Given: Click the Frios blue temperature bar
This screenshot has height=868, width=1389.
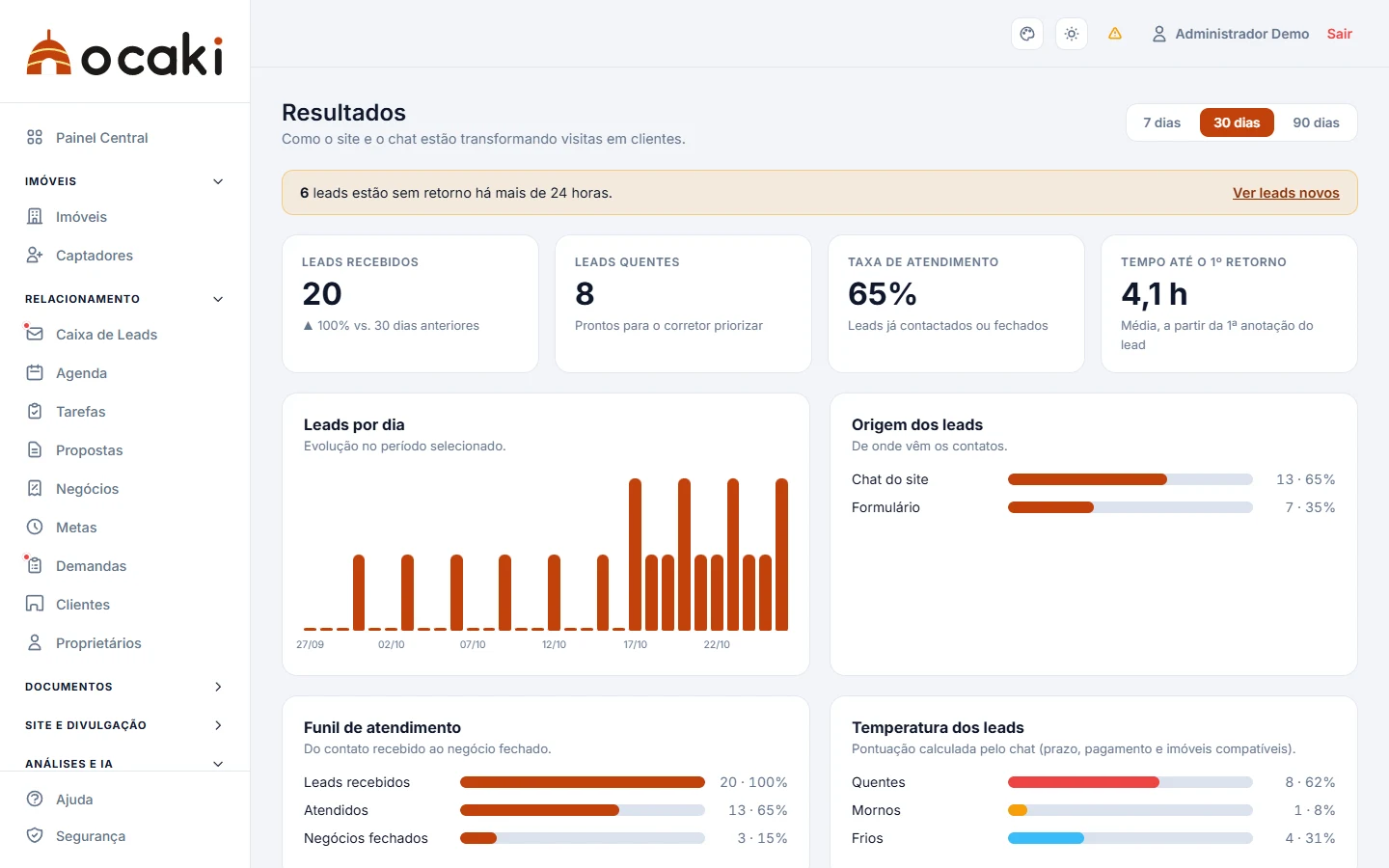Looking at the screenshot, I should (x=1130, y=838).
